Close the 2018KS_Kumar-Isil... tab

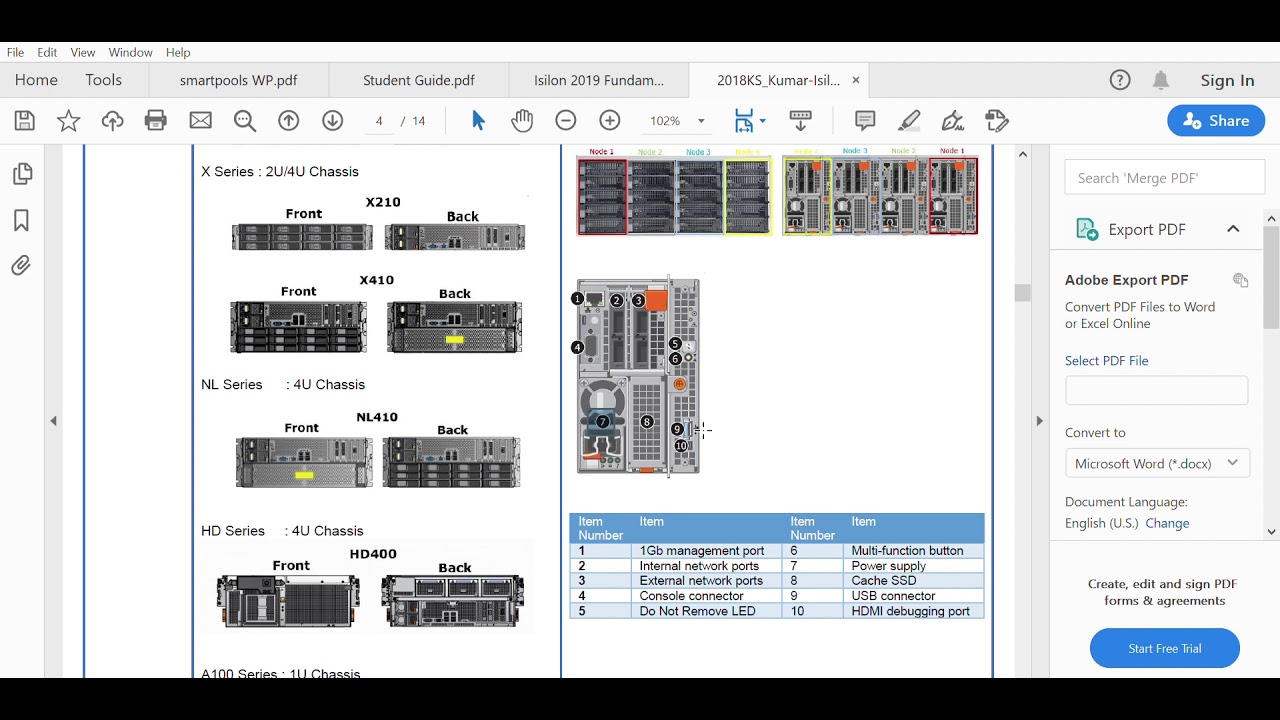856,80
